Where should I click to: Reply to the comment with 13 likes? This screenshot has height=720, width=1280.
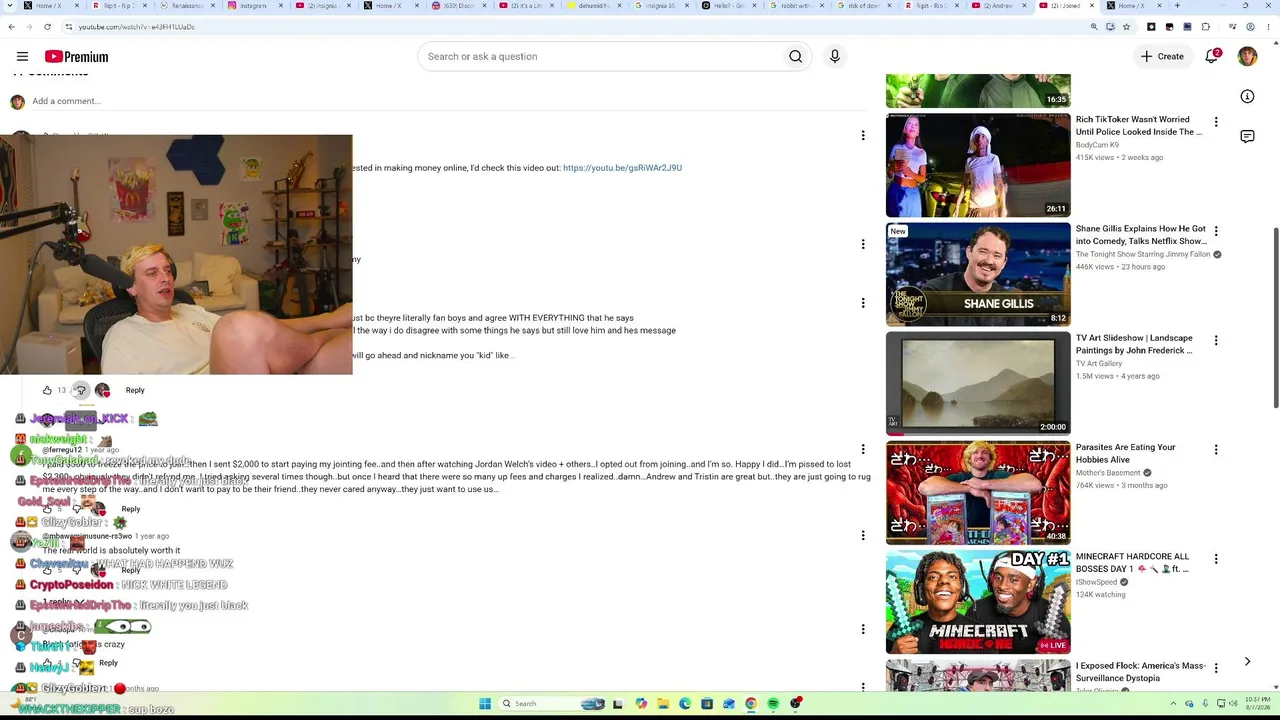[135, 390]
